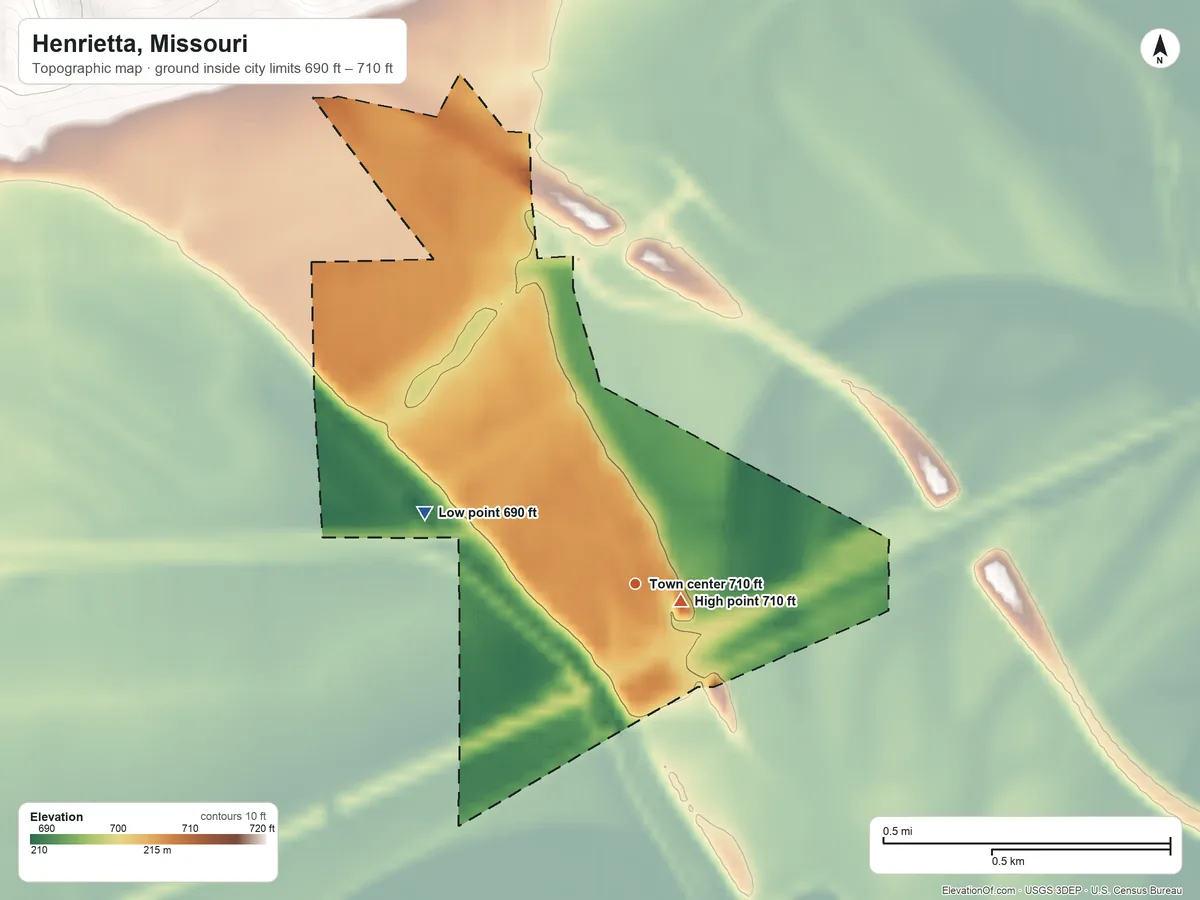Image resolution: width=1200 pixels, height=900 pixels.
Task: Click the 'contours 10 ft' legend note
Action: click(x=233, y=816)
